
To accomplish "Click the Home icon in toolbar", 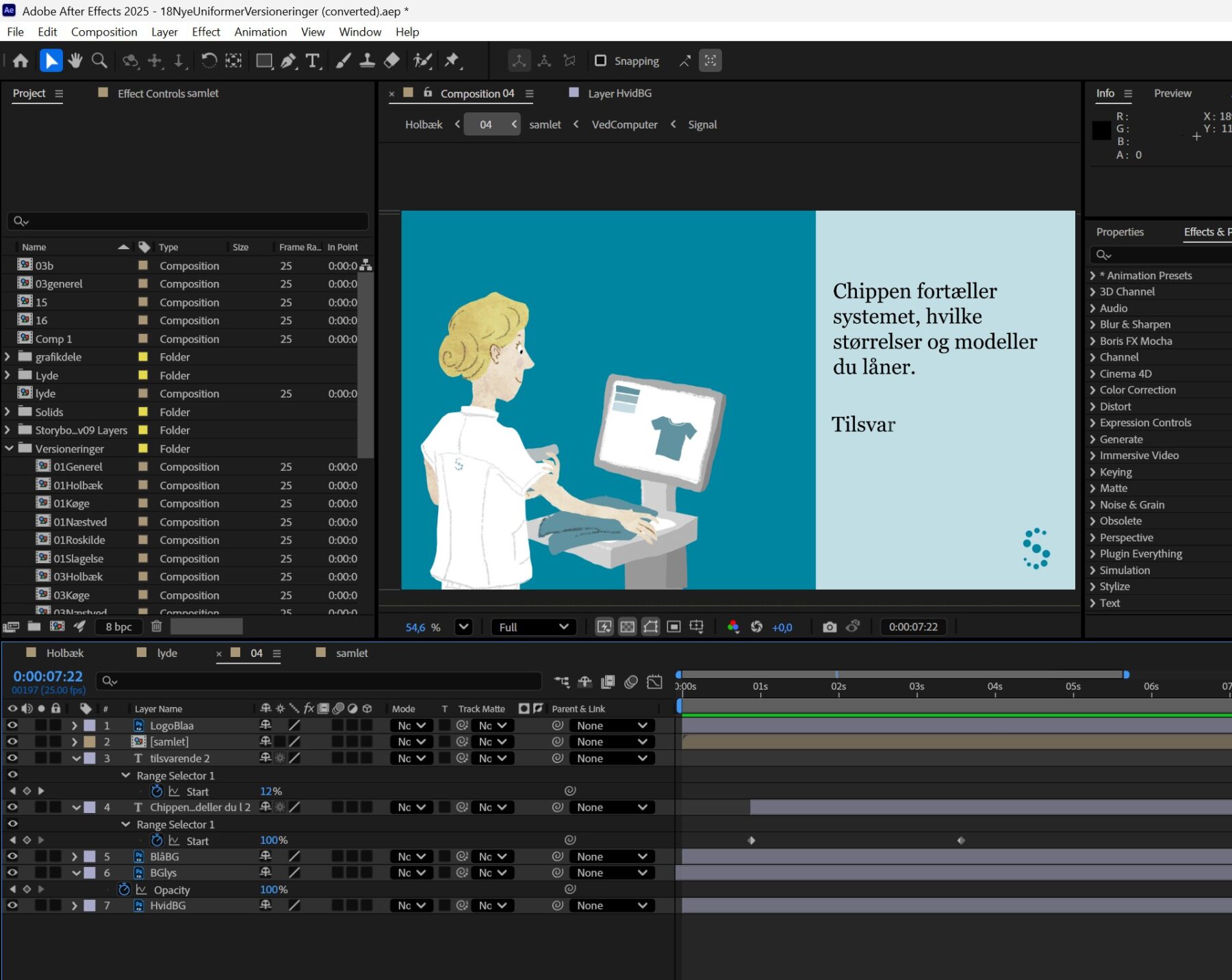I will click(x=21, y=61).
